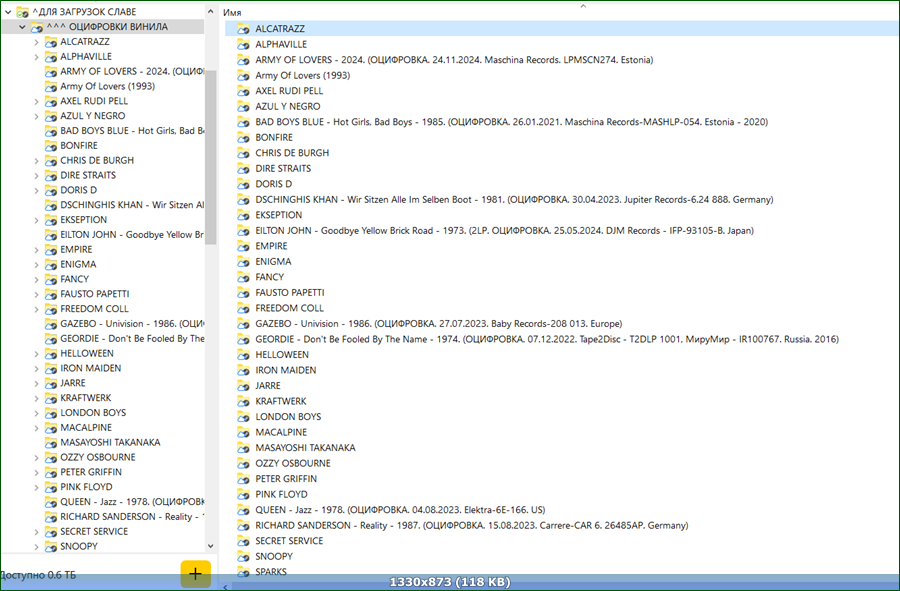Expand PINK FLOYD tree node
Viewport: 900px width, 591px height.
point(37,487)
